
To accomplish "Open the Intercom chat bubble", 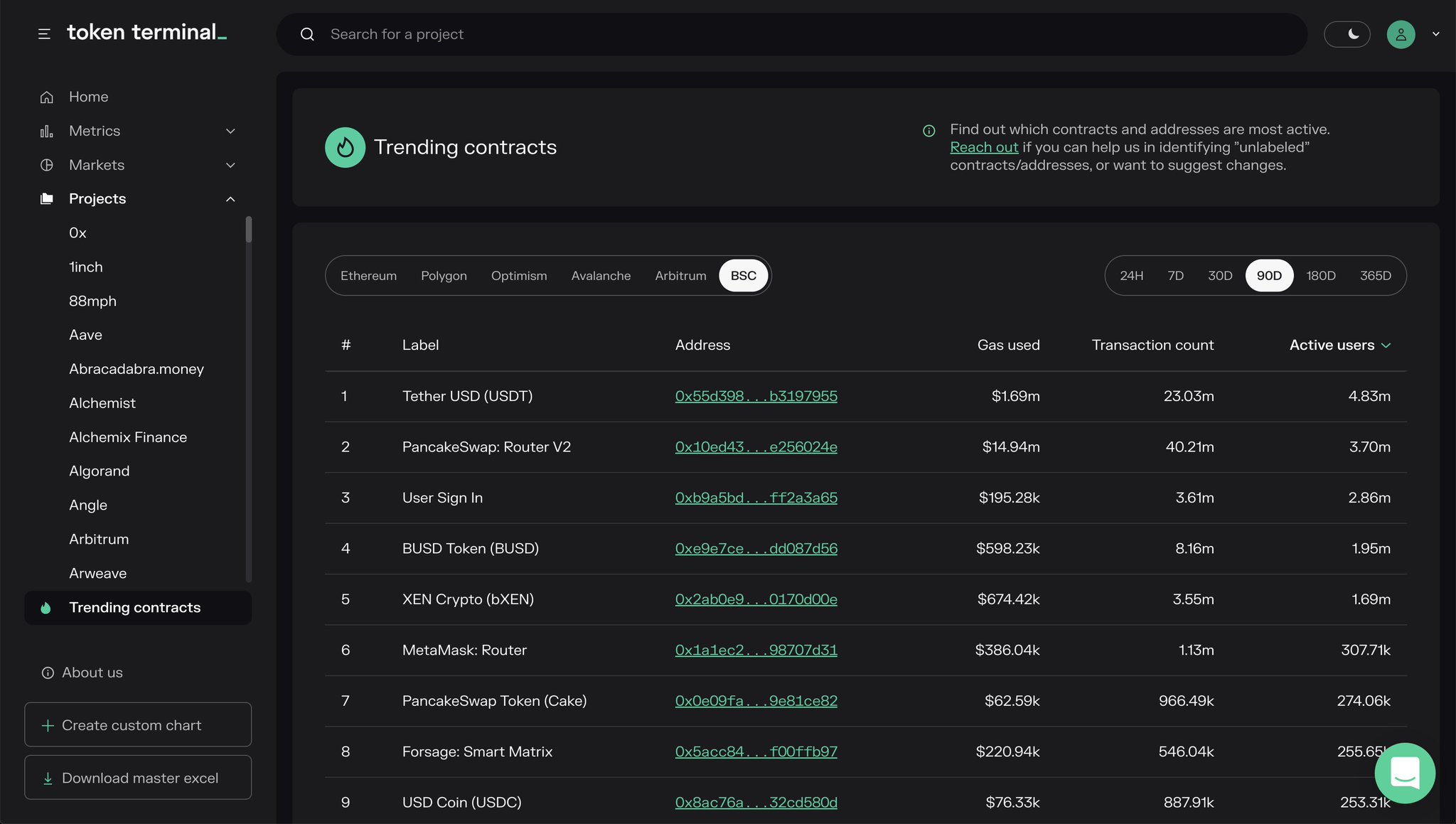I will [x=1404, y=774].
